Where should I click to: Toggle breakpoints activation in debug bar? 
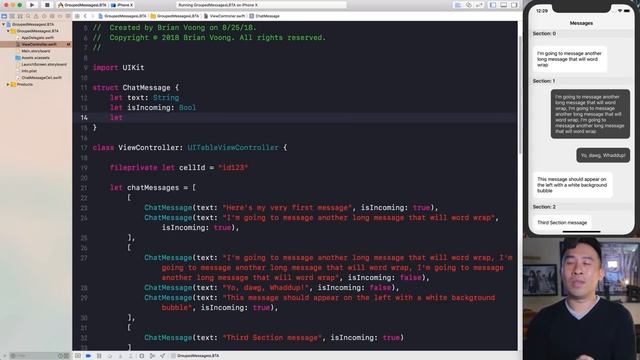[88, 356]
